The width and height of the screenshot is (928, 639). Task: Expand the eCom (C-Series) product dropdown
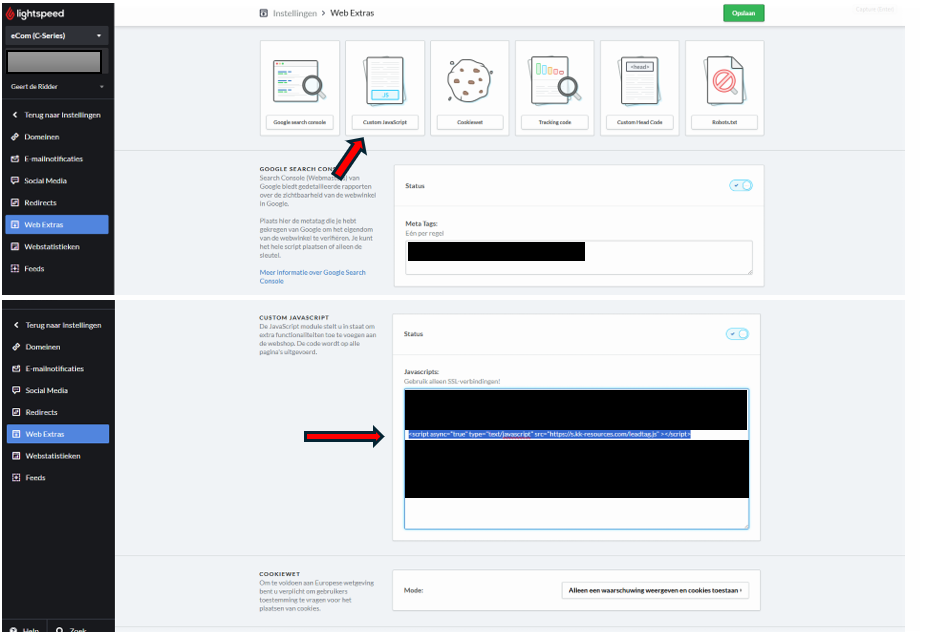pyautogui.click(x=56, y=36)
